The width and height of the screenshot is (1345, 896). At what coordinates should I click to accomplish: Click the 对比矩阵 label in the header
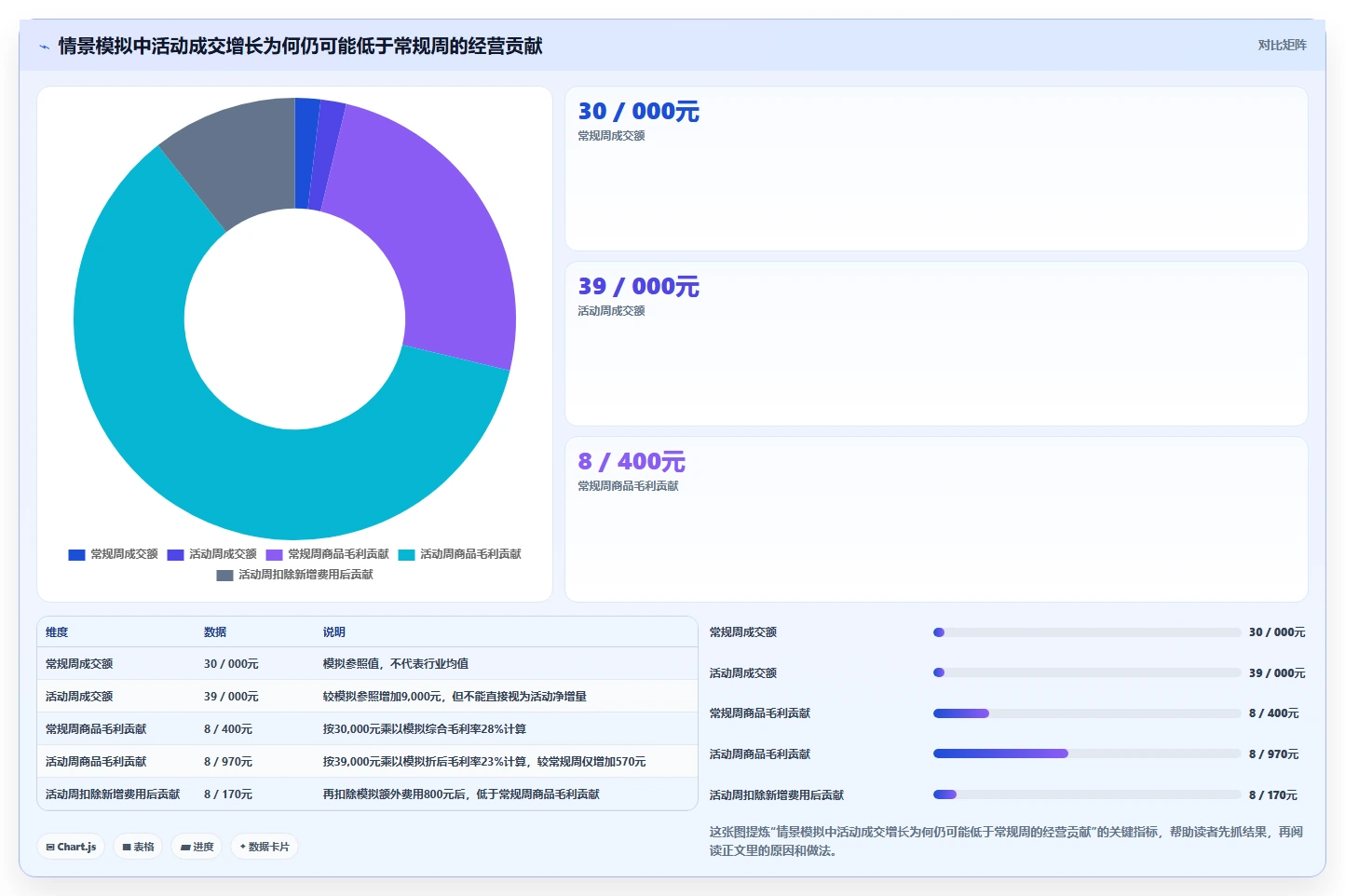click(x=1282, y=45)
